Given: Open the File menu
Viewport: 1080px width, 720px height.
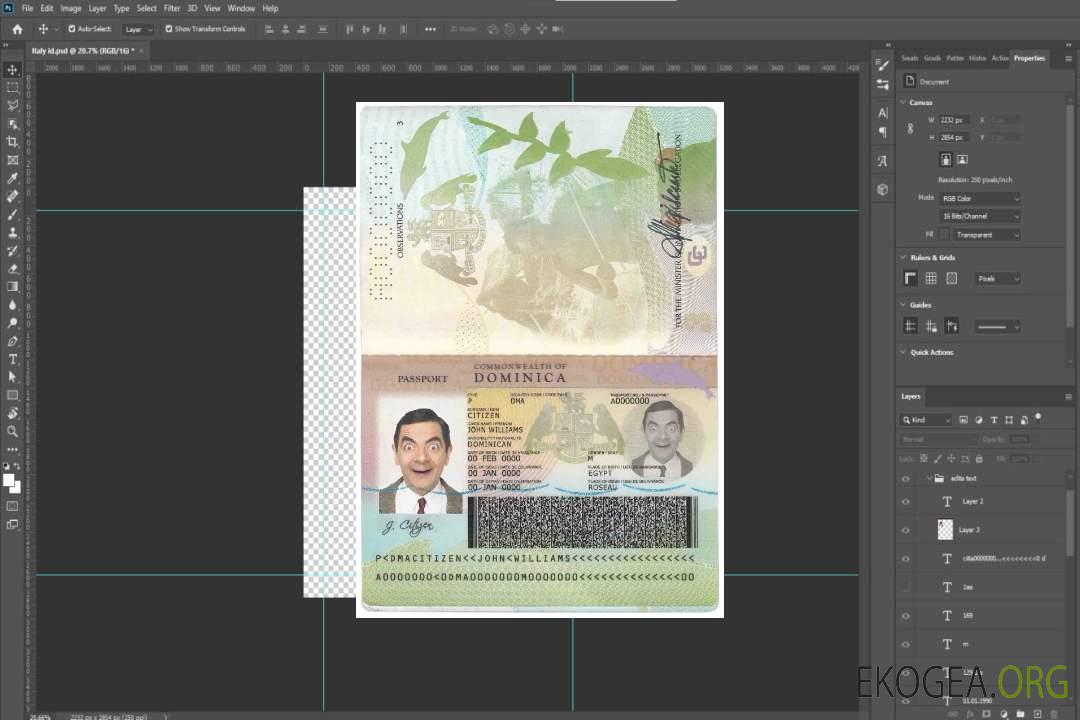Looking at the screenshot, I should 28,8.
